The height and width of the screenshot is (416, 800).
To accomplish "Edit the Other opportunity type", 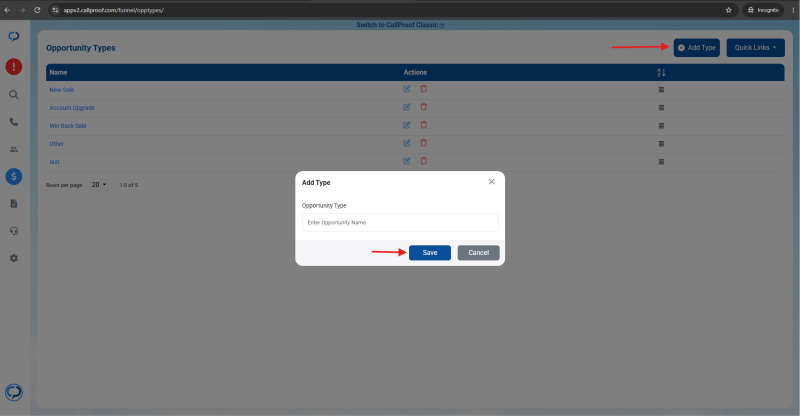I will (x=407, y=143).
